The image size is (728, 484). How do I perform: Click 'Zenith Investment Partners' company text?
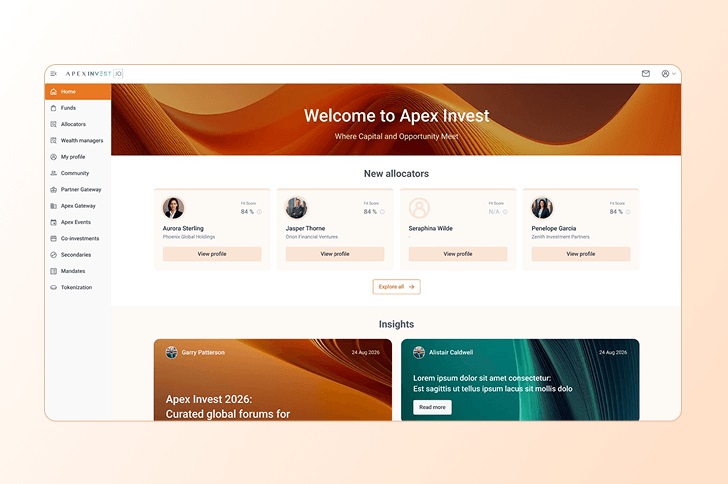point(560,237)
